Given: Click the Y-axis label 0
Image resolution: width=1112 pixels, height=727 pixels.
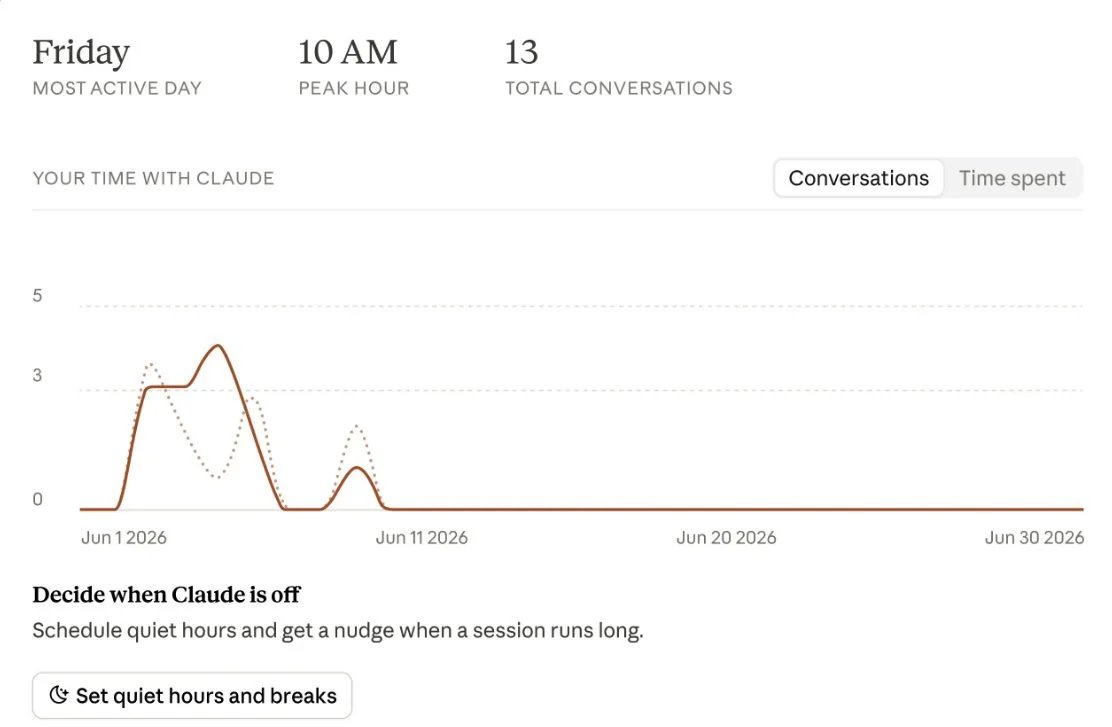Looking at the screenshot, I should (38, 499).
